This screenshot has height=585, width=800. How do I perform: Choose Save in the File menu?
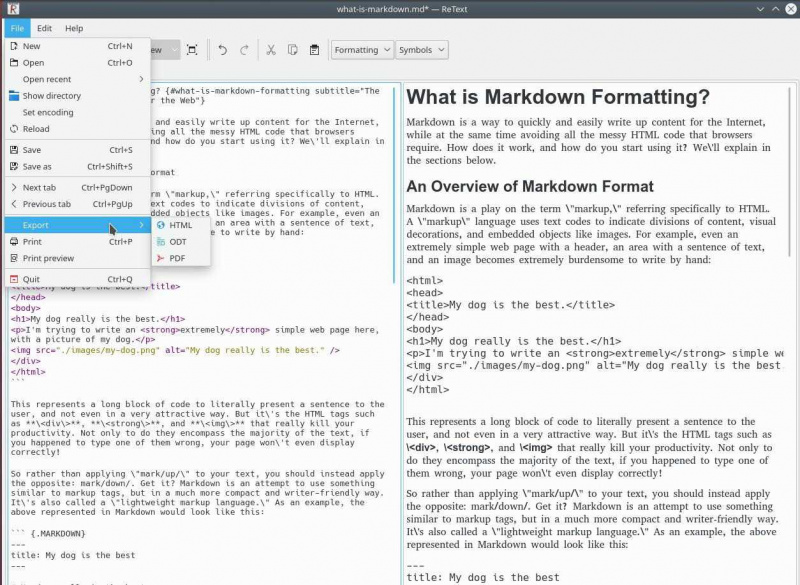(x=78, y=150)
